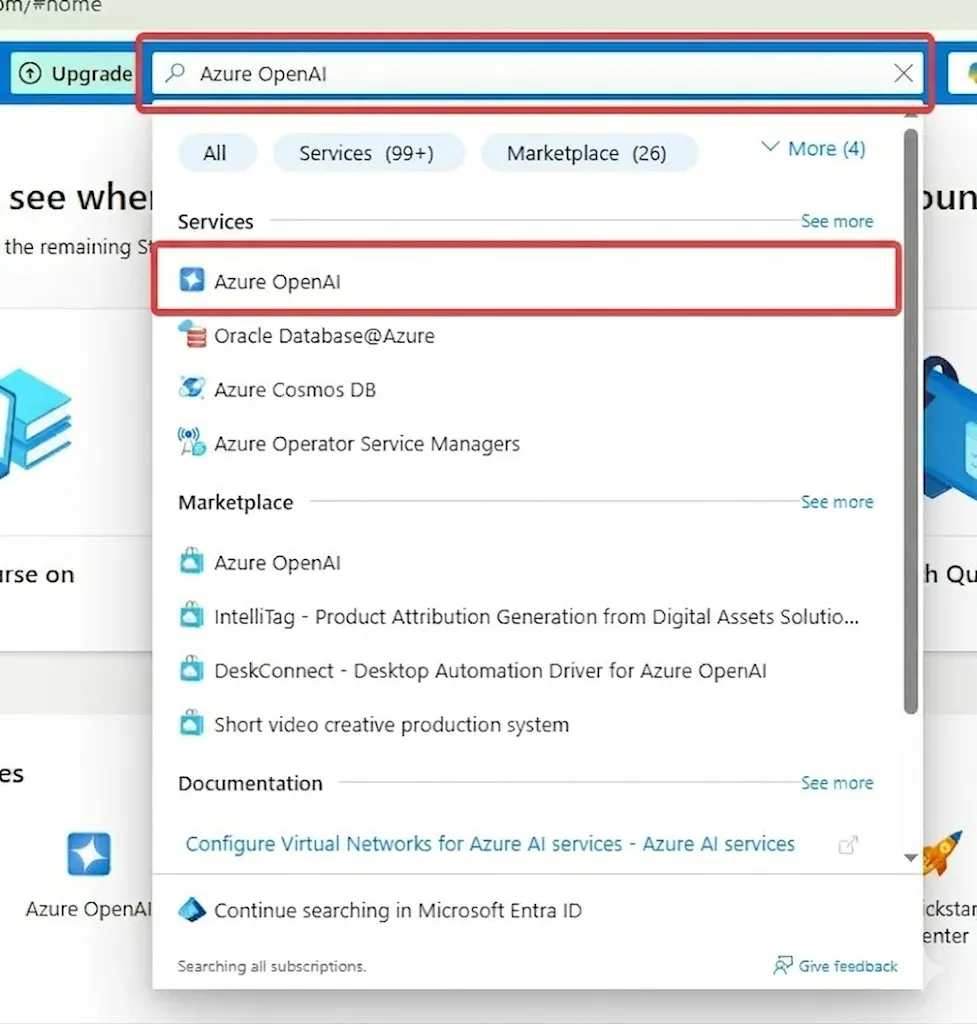Click the Marketplace bag icon for Azure OpenAI

[x=191, y=561]
